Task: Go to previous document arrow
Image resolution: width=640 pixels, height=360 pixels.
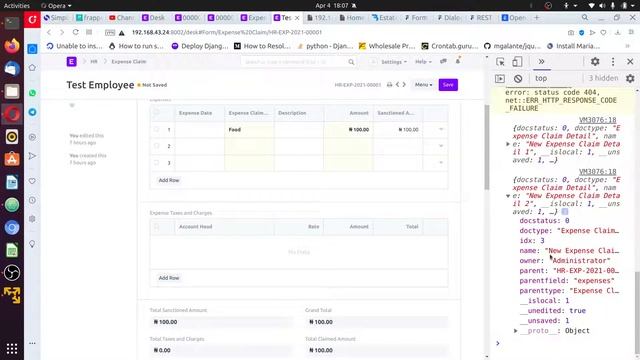Action: [x=397, y=84]
